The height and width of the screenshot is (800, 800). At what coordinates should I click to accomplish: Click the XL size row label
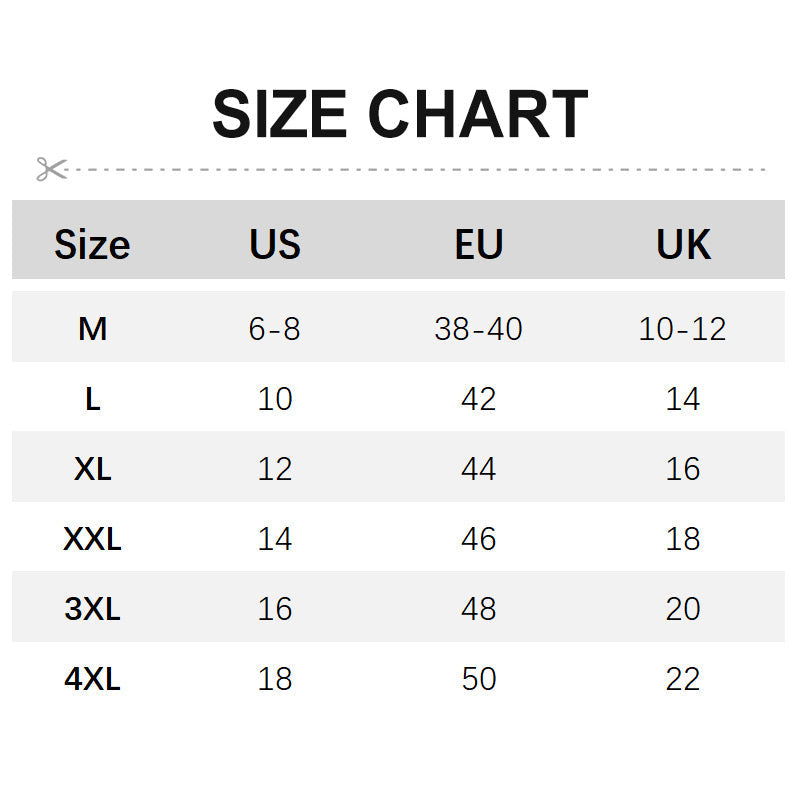(x=92, y=468)
